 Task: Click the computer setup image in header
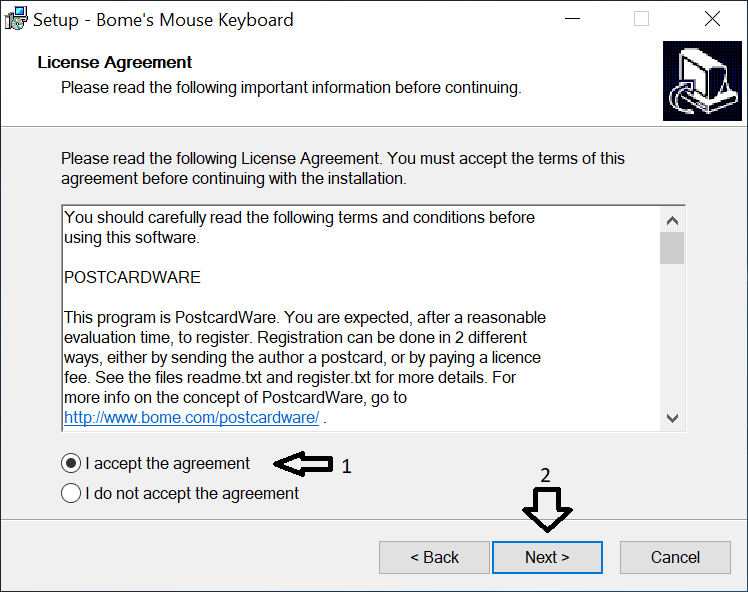(x=702, y=81)
